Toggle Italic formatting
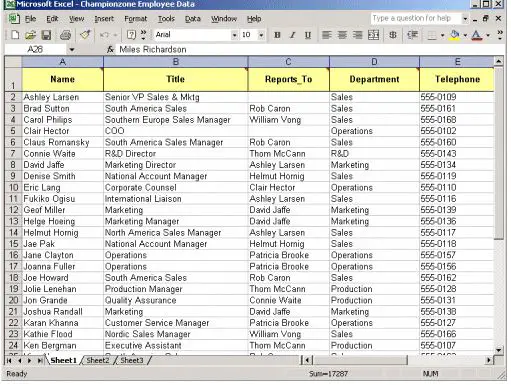This screenshot has width=511, height=385. pyautogui.click(x=292, y=35)
